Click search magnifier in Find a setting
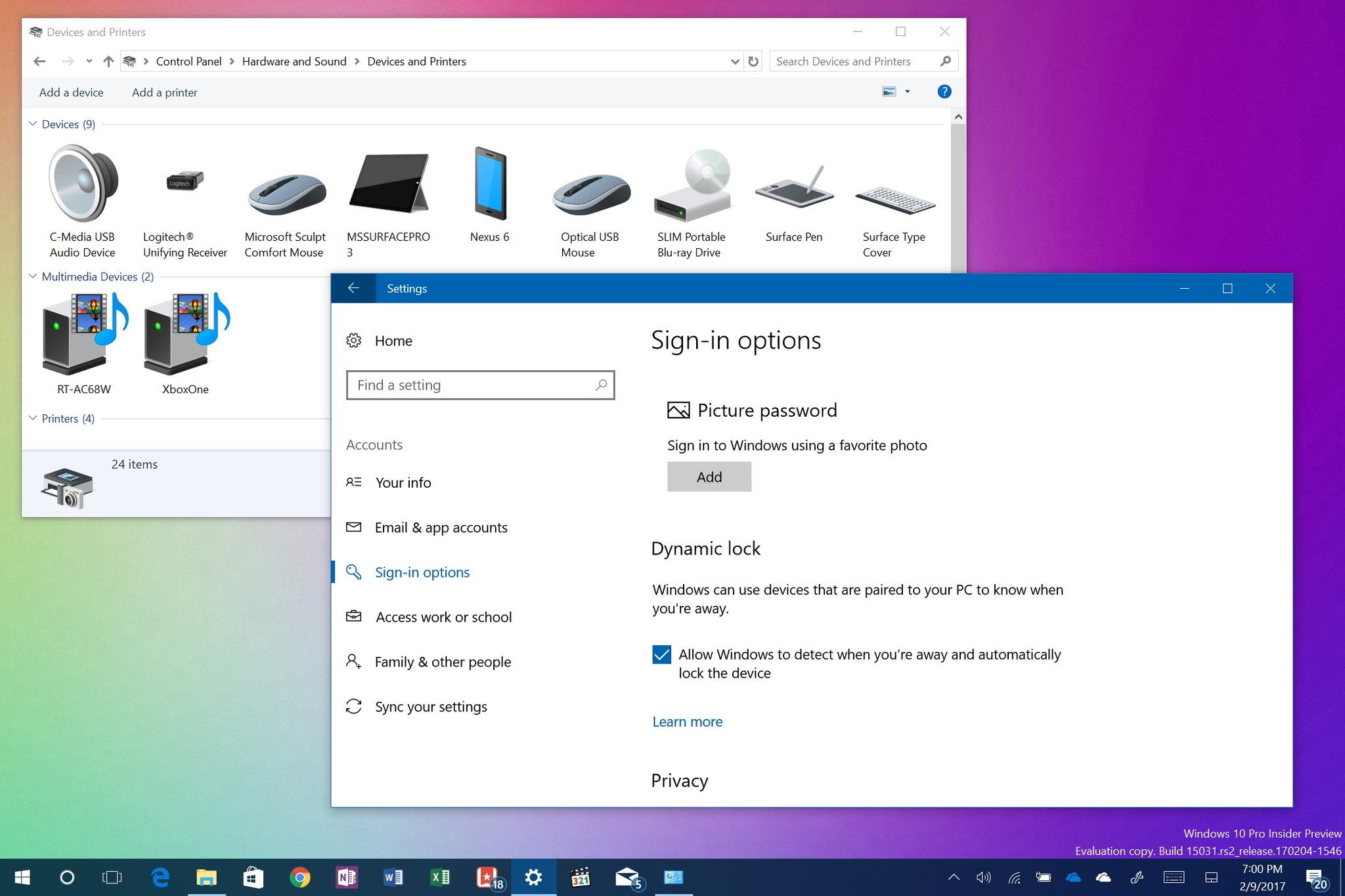The height and width of the screenshot is (896, 1345). click(601, 385)
